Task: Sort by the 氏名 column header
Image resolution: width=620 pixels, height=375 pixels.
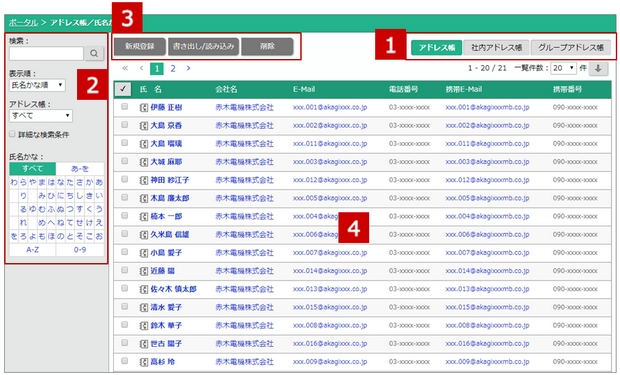Action: (x=151, y=89)
